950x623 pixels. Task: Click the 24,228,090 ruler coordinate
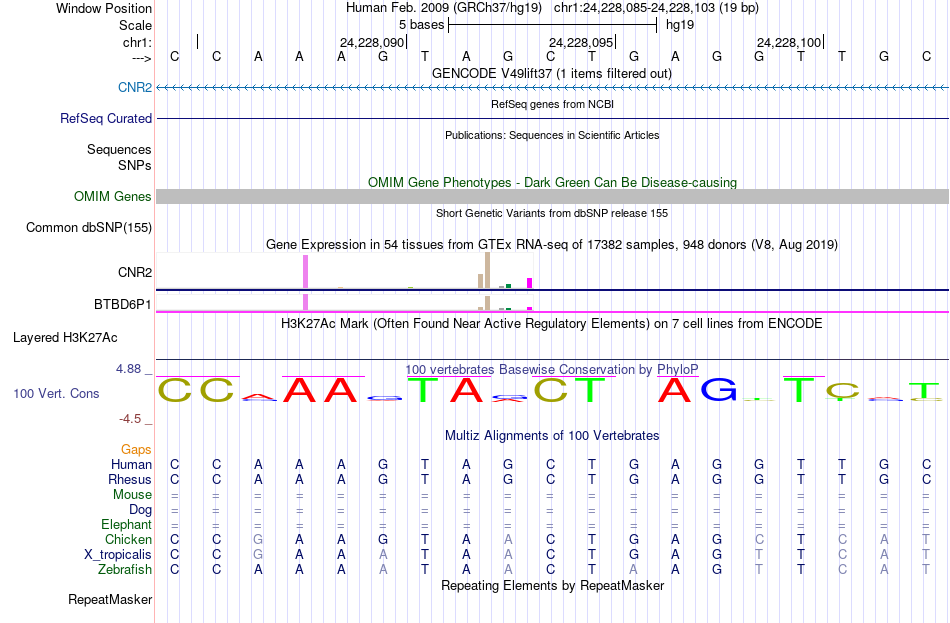point(371,42)
